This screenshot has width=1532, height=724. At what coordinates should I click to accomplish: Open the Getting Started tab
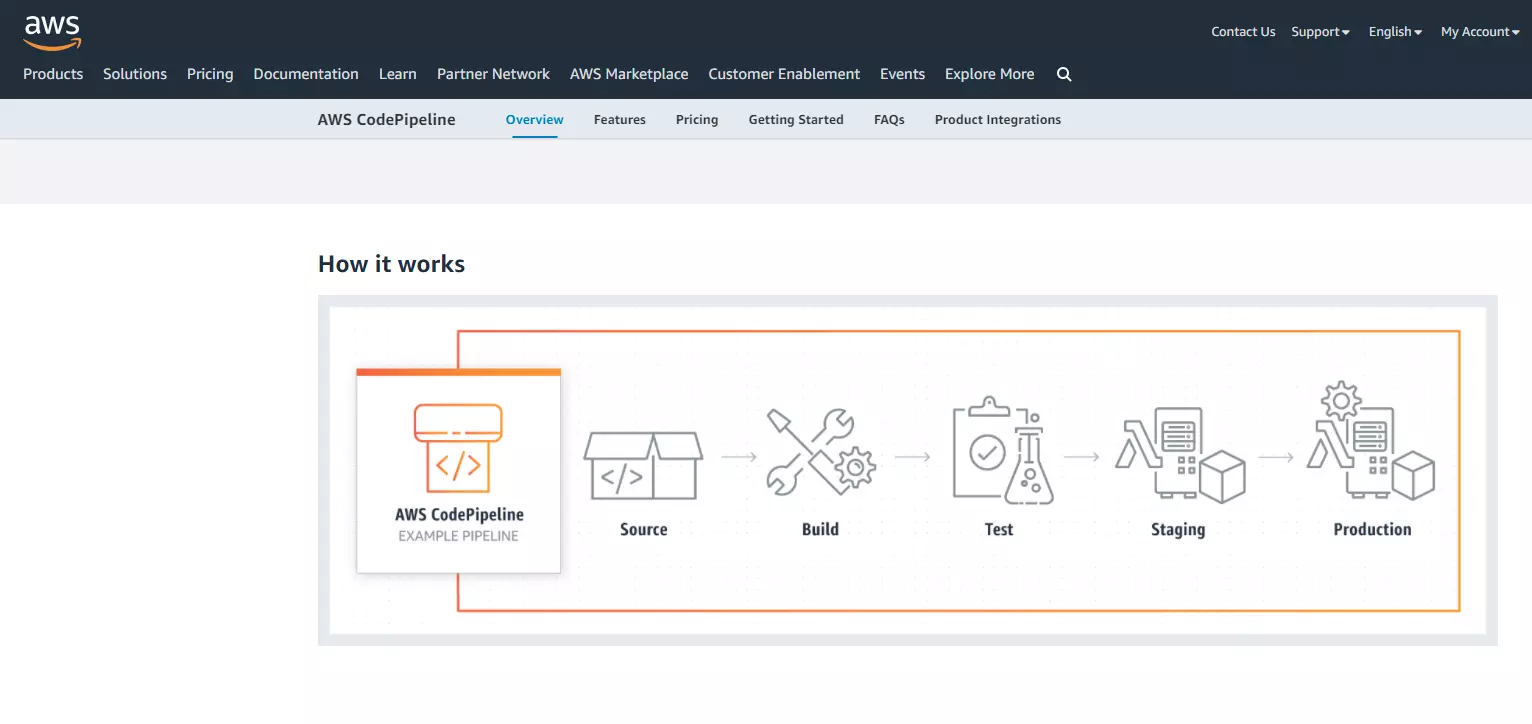pyautogui.click(x=796, y=119)
